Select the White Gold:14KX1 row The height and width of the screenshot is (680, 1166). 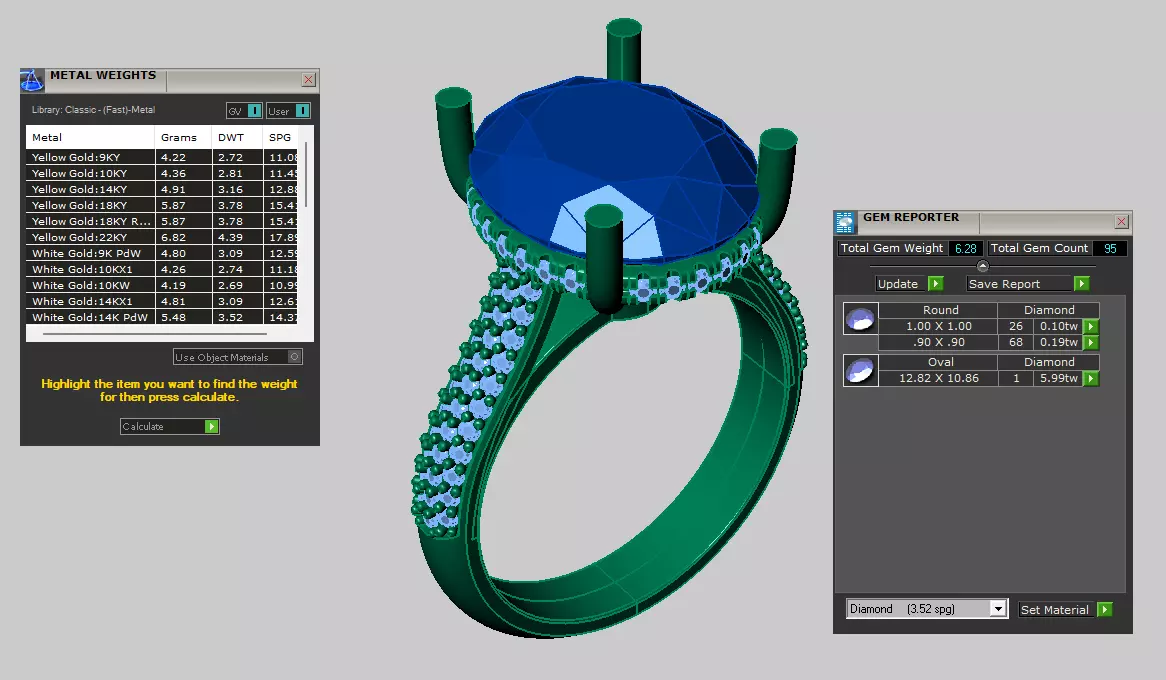click(x=161, y=301)
